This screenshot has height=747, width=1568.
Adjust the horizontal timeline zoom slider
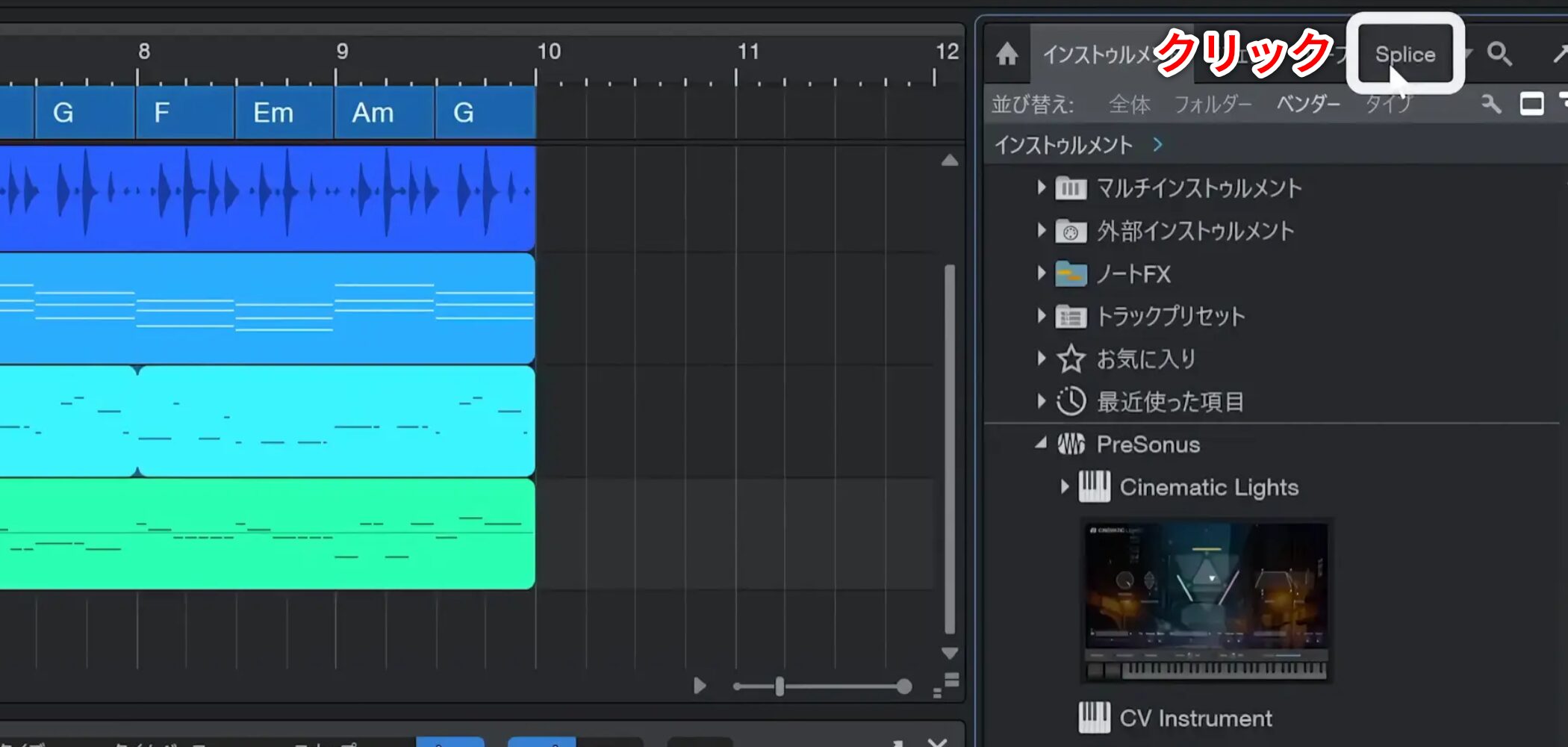pos(780,686)
